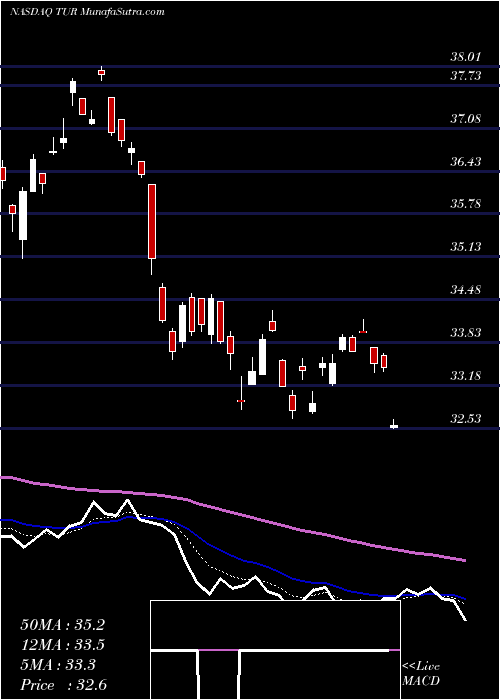The image size is (500, 700).
Task: Click the 5MA : 33.3 reading
Action: [58, 666]
